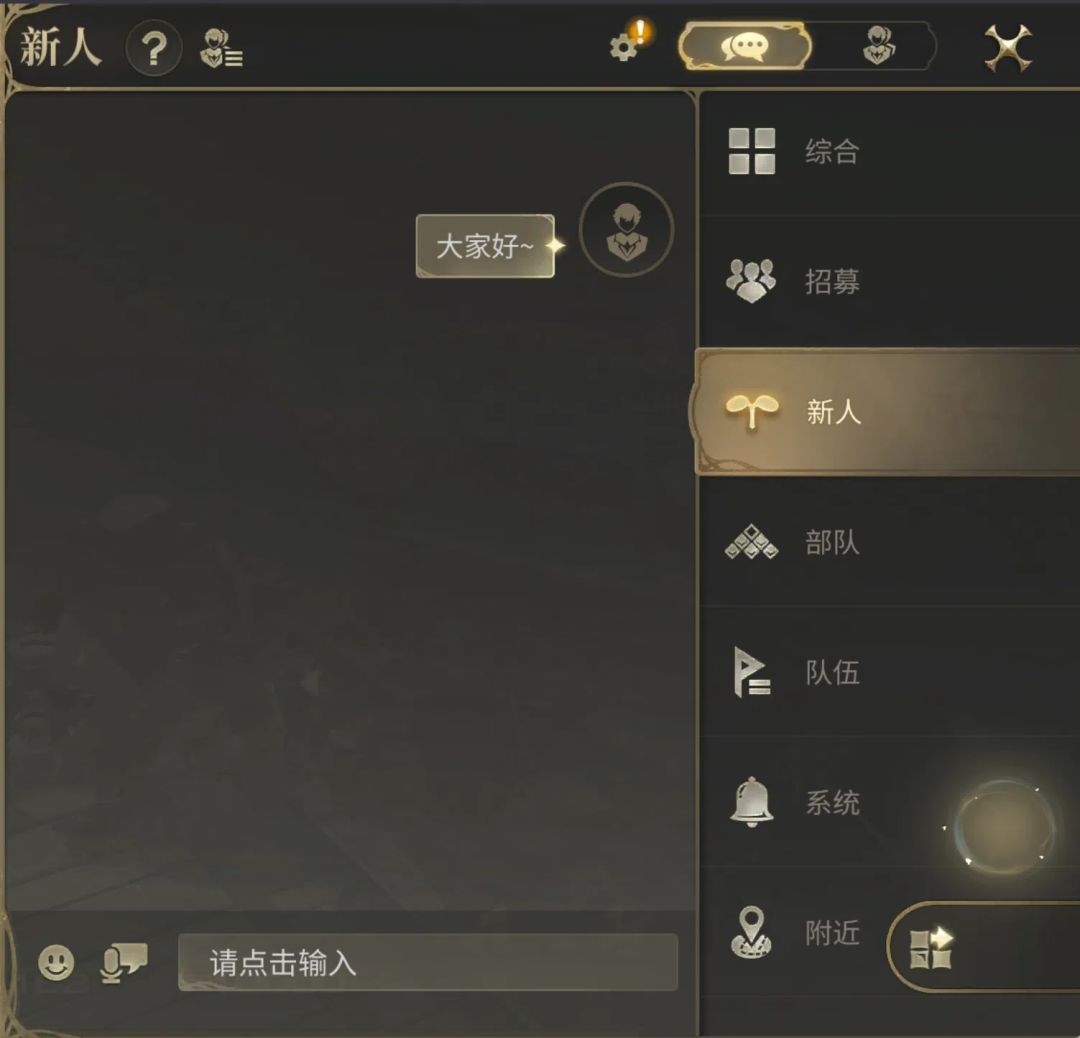The width and height of the screenshot is (1080, 1038).
Task: Open the 部队 channel
Action: click(x=889, y=542)
